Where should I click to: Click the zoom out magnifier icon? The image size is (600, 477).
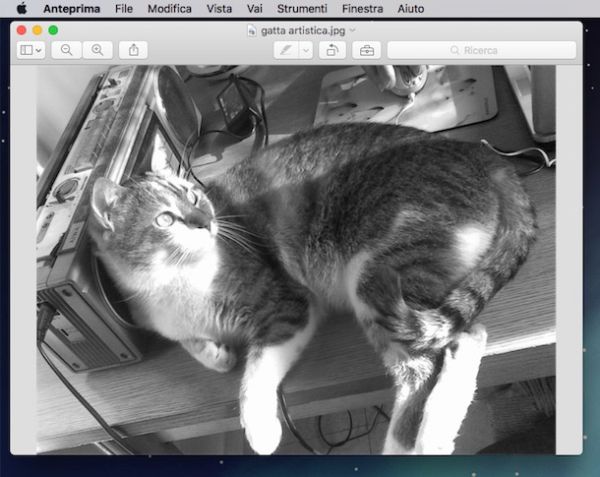click(x=66, y=50)
